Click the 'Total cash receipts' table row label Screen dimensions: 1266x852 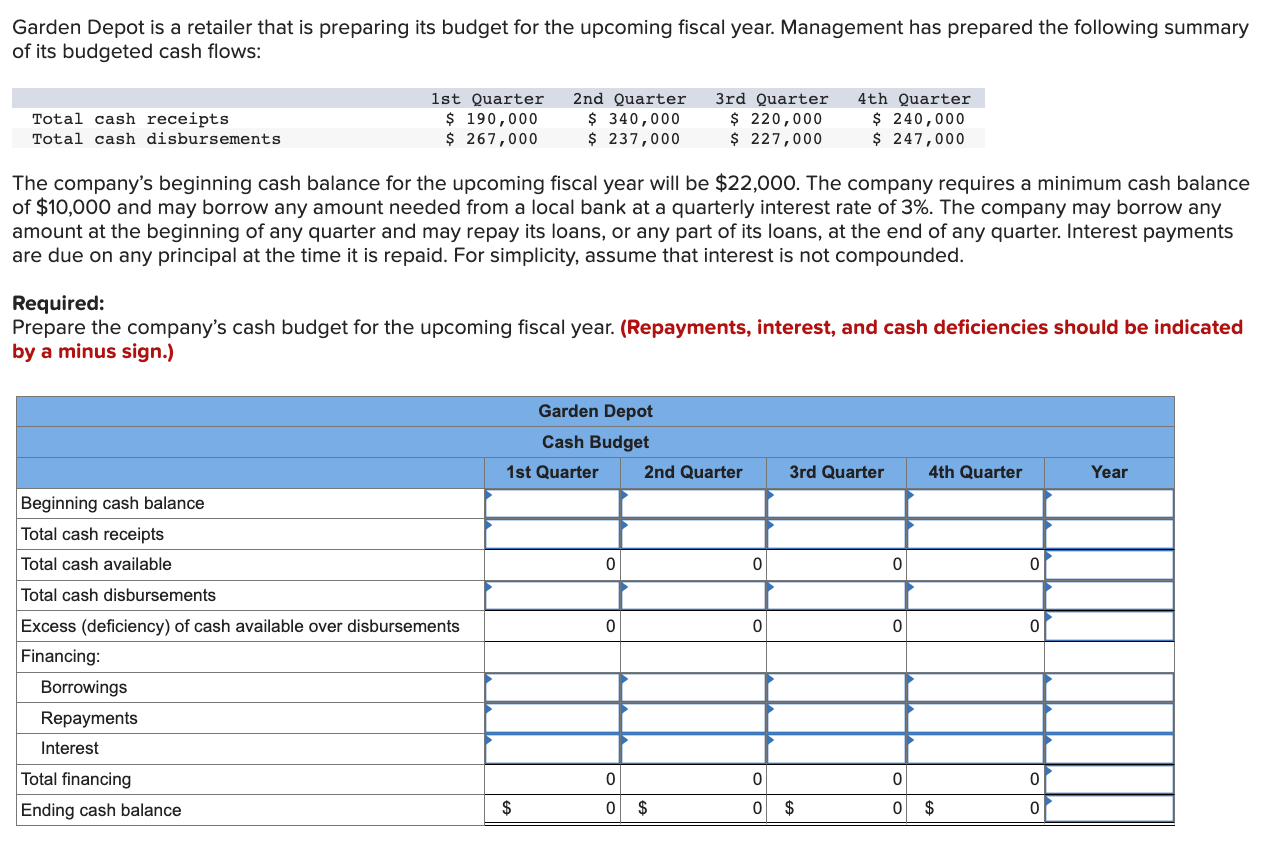[x=92, y=534]
